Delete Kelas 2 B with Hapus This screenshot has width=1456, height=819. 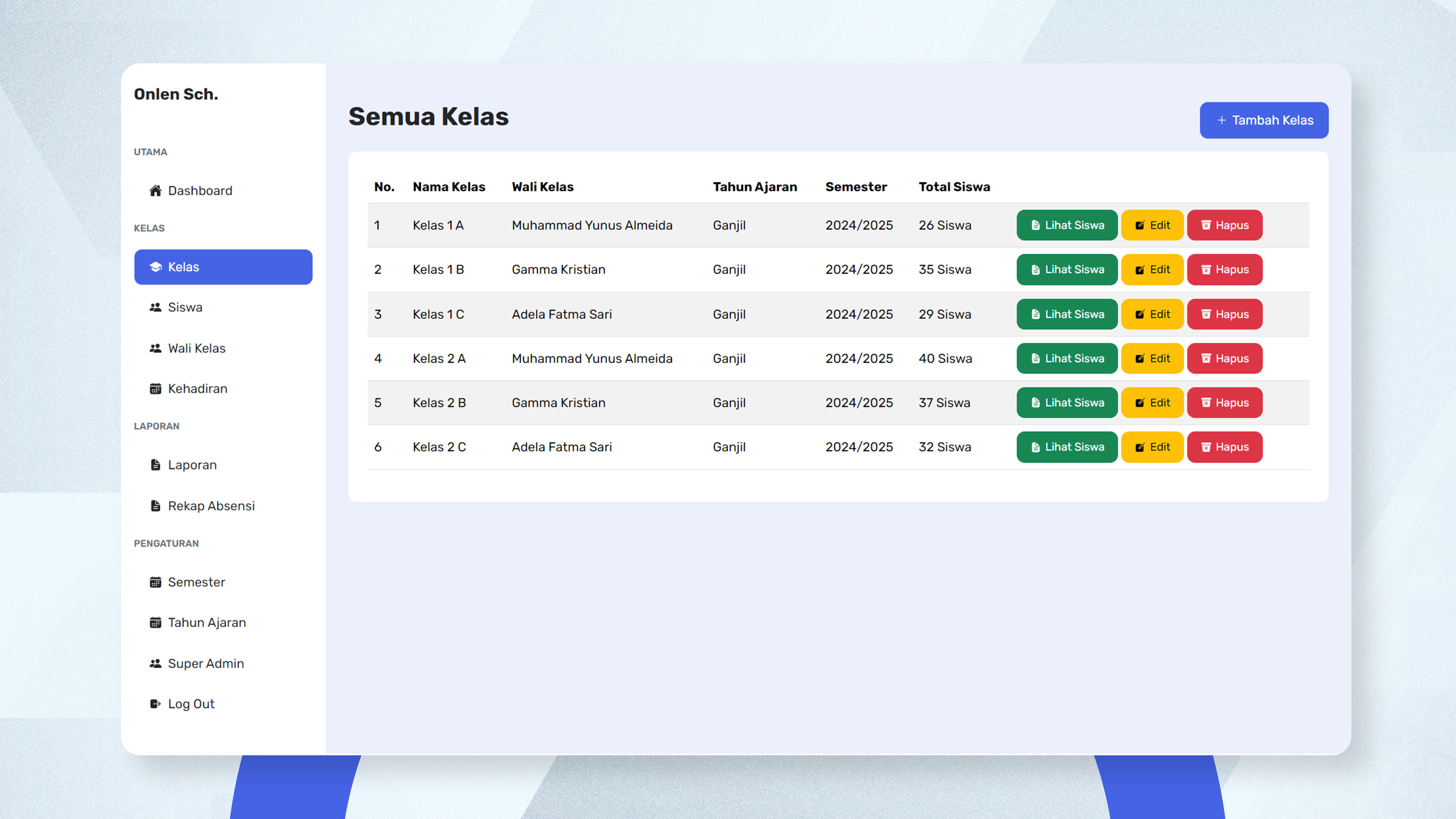point(1224,402)
